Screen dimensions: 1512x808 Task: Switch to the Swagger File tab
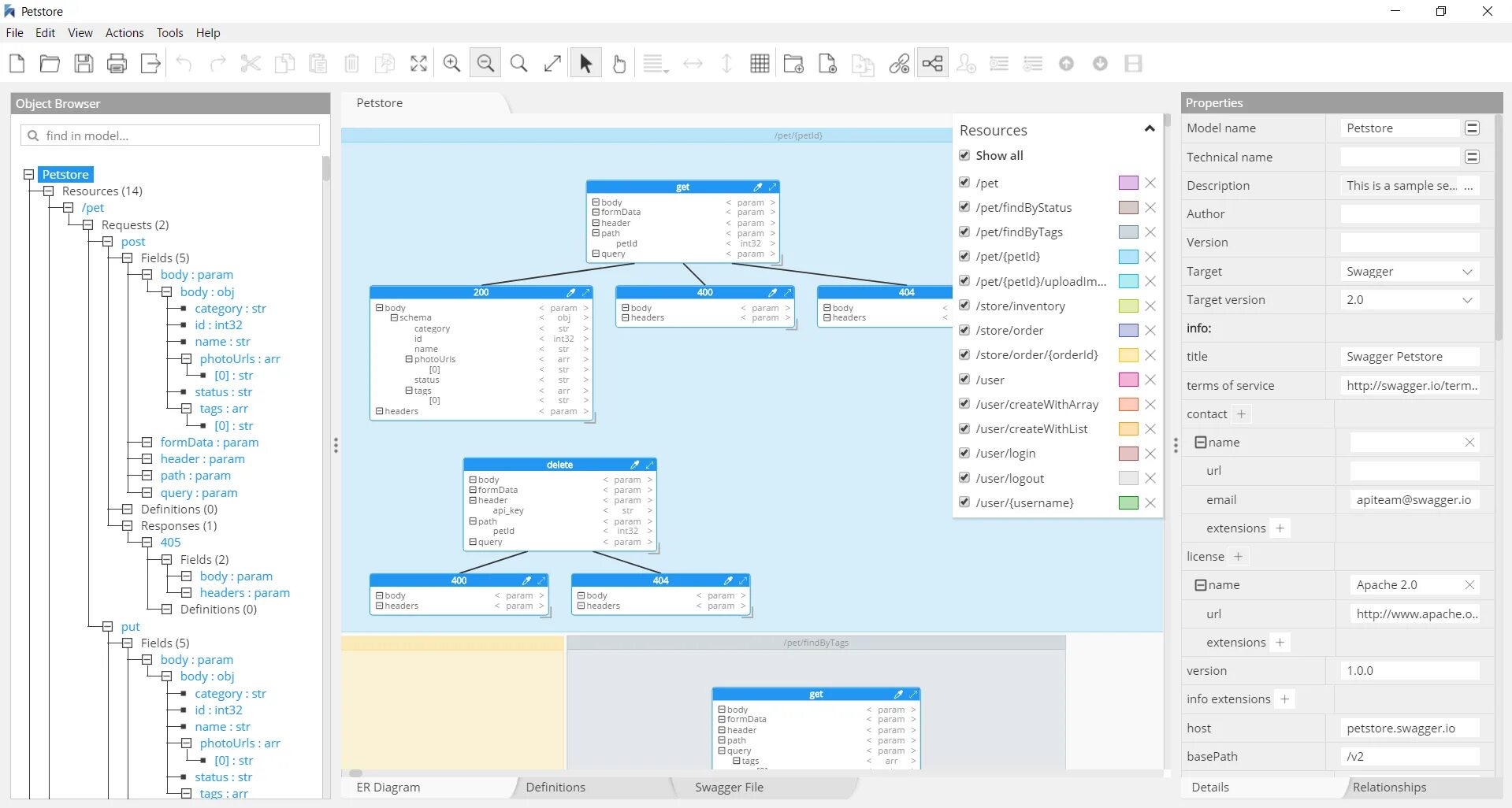729,787
